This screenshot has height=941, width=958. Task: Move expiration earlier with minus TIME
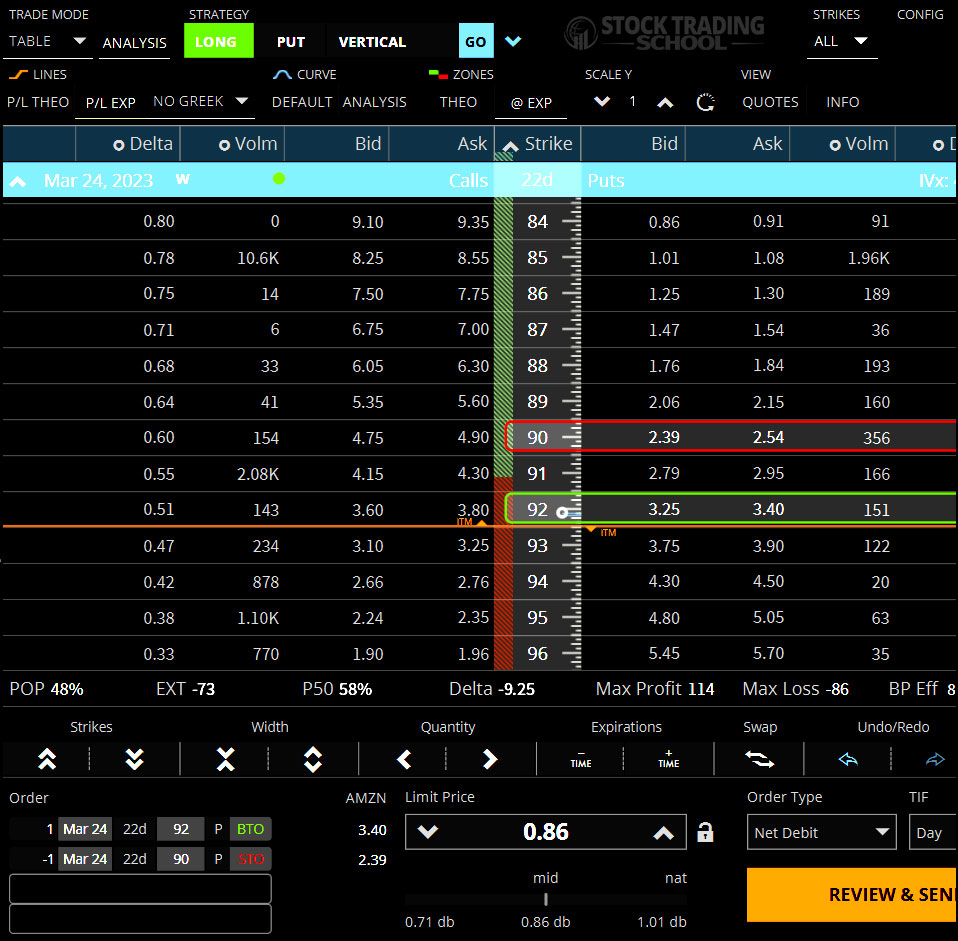coord(580,759)
